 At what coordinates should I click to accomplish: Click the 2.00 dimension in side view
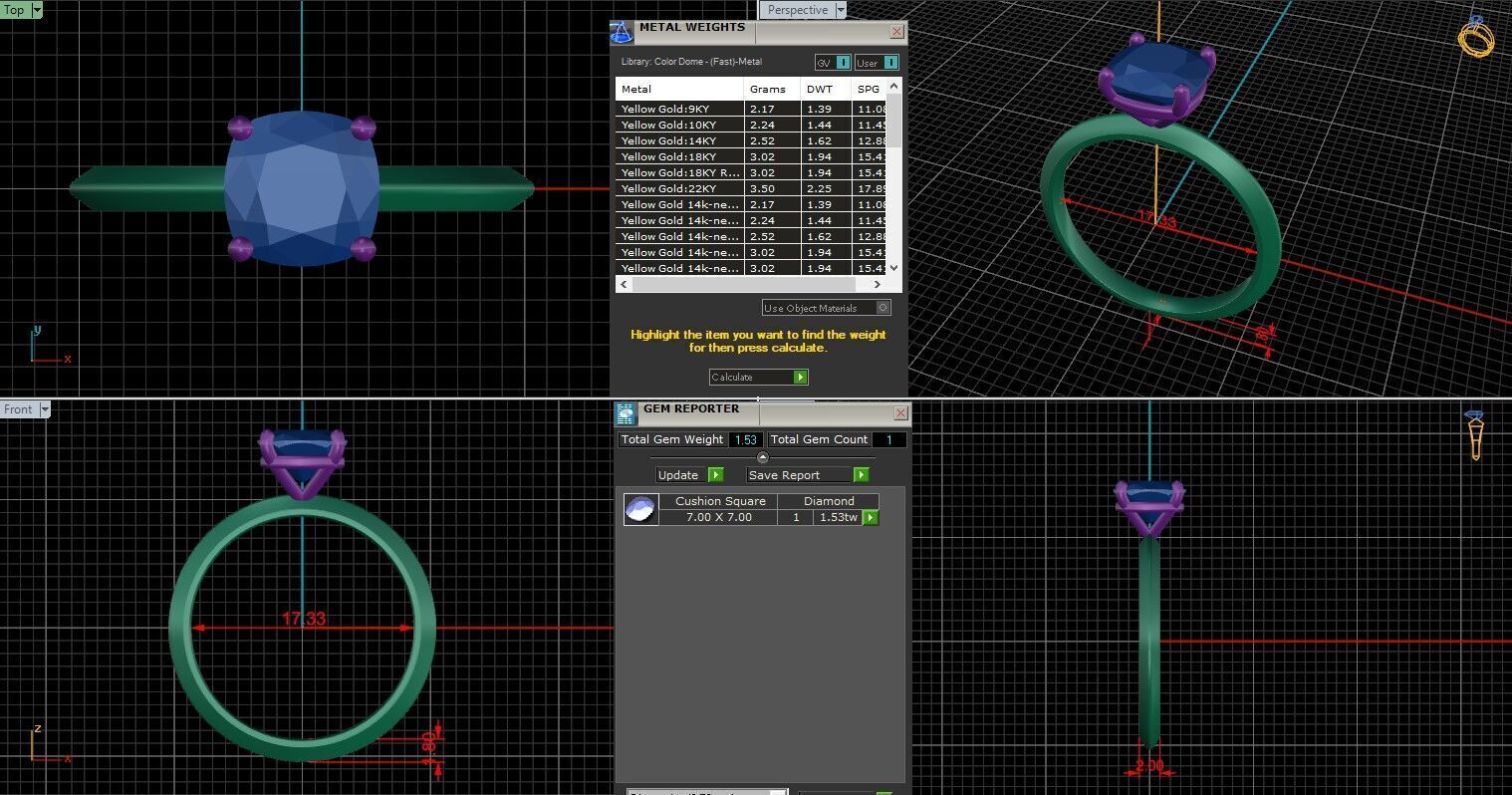[1148, 766]
